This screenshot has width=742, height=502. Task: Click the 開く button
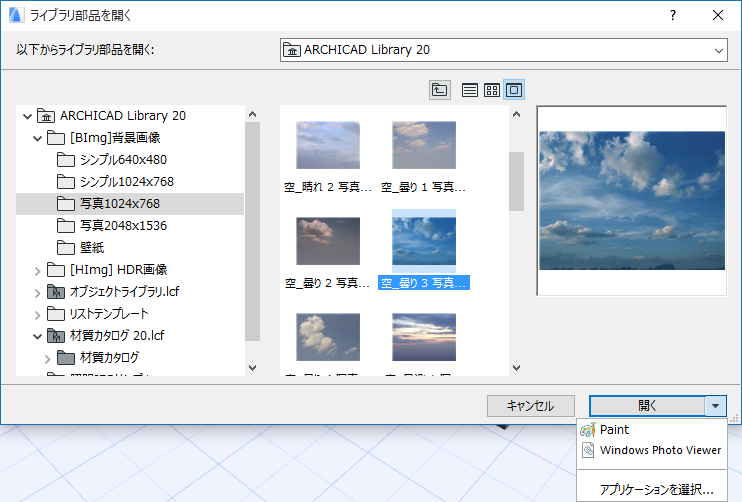(647, 406)
